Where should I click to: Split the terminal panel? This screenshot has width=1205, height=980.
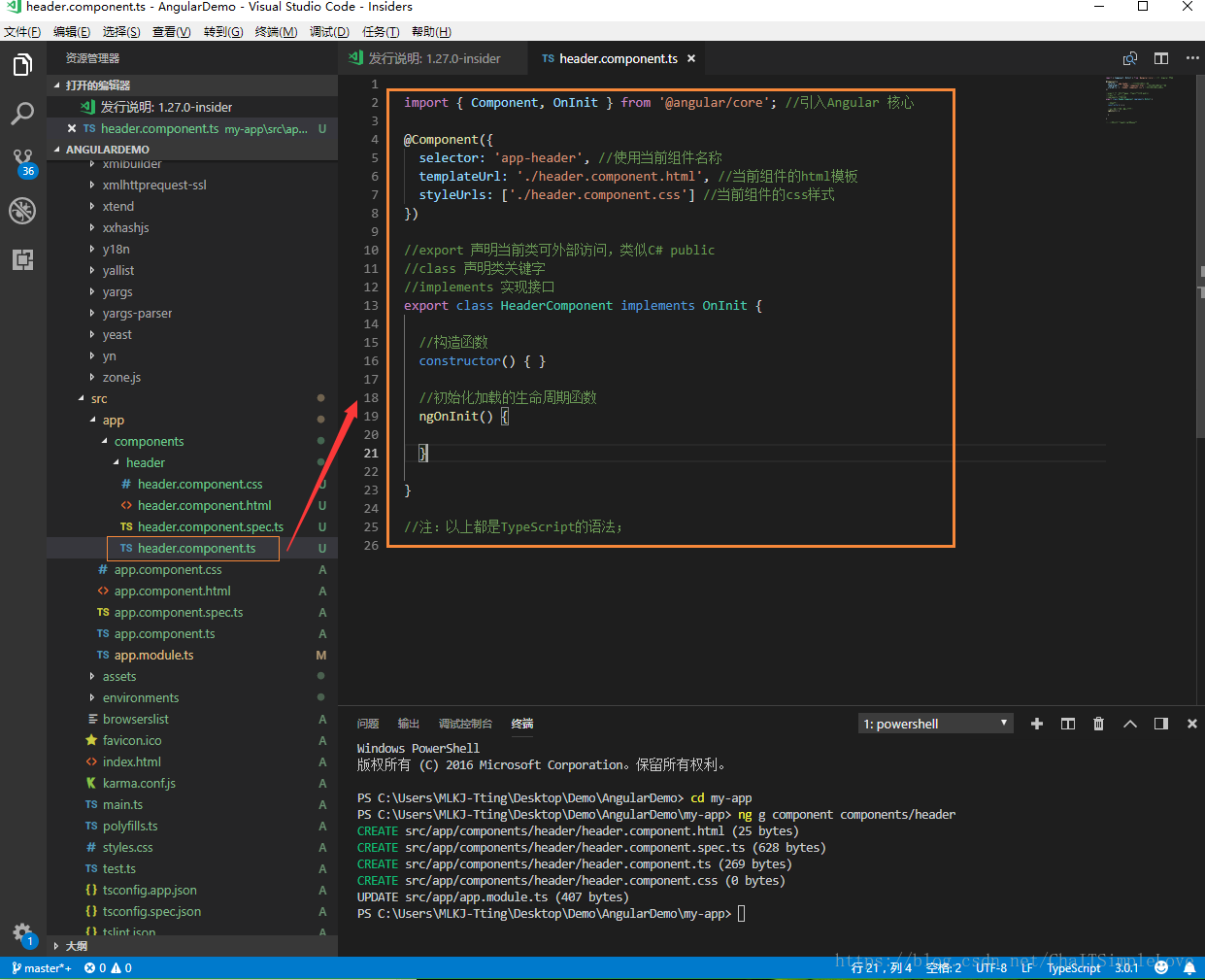click(1068, 724)
